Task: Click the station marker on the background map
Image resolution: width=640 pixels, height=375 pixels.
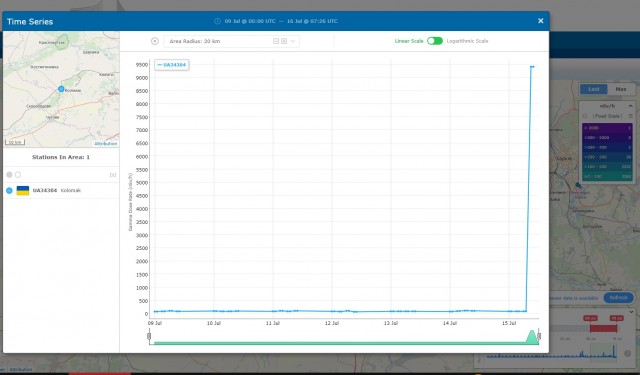Action: tap(578, 186)
